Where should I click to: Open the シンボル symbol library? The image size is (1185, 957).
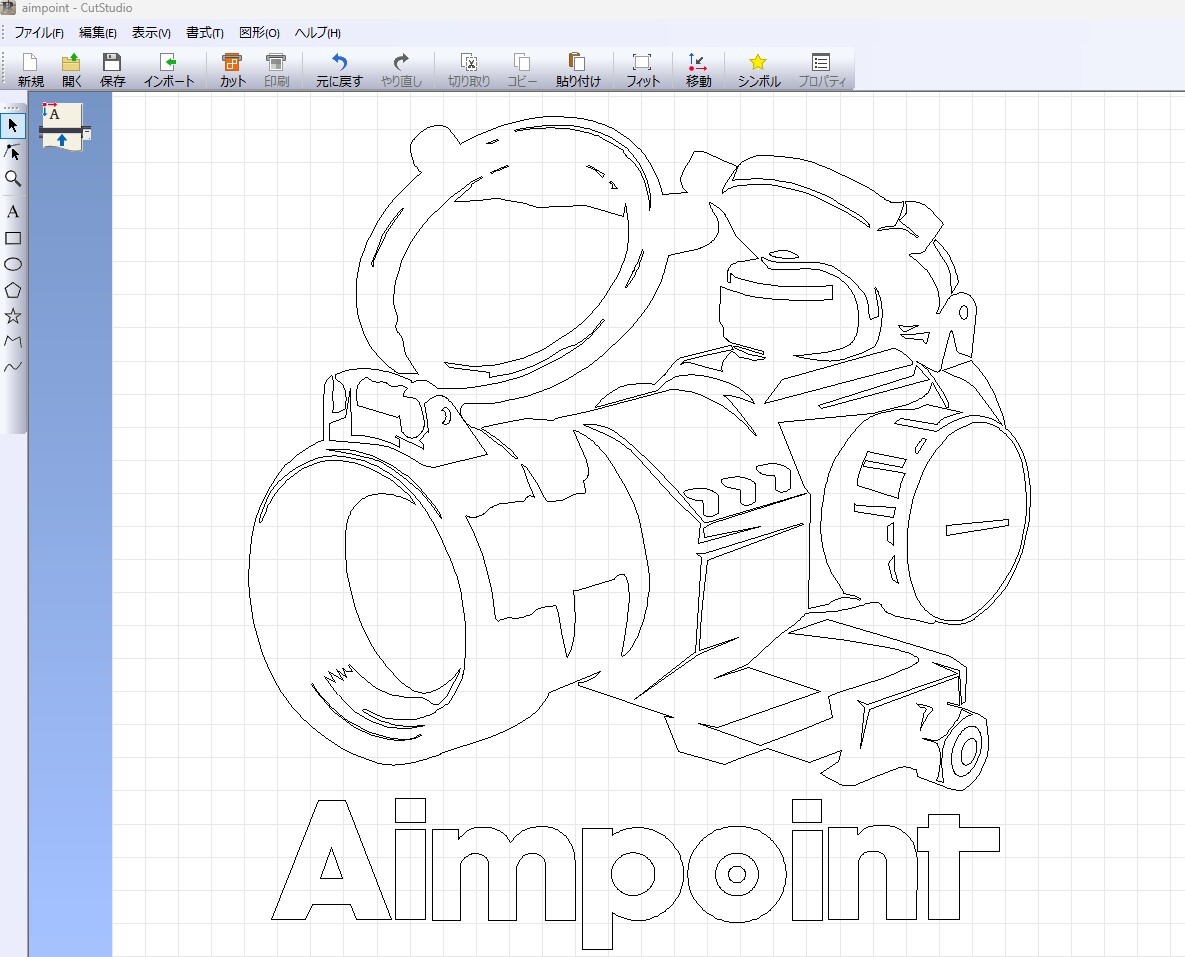point(759,70)
